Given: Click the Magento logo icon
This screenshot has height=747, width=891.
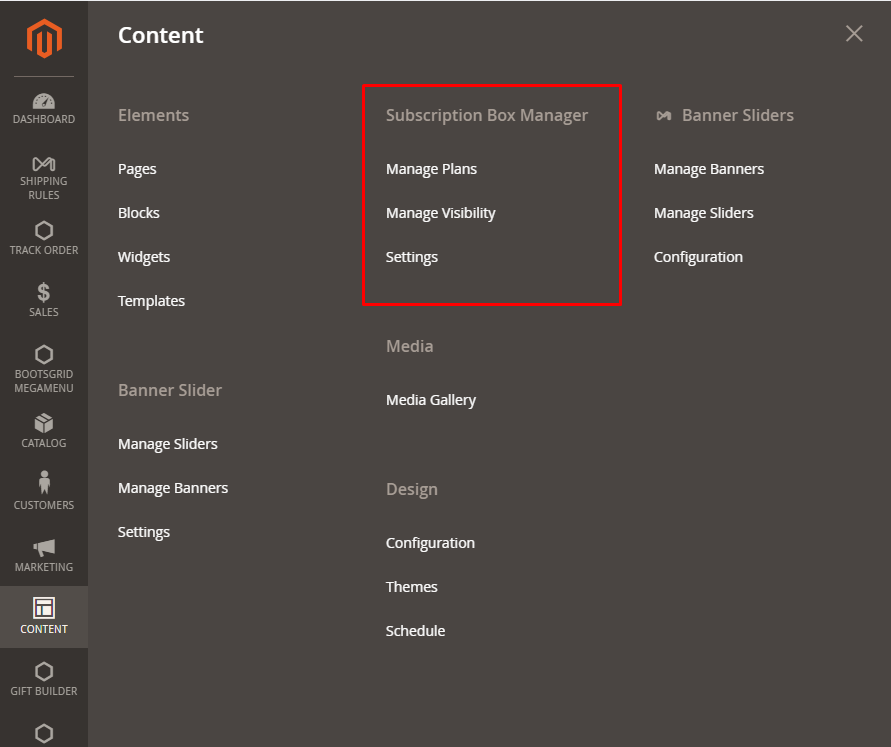Looking at the screenshot, I should coord(44,39).
